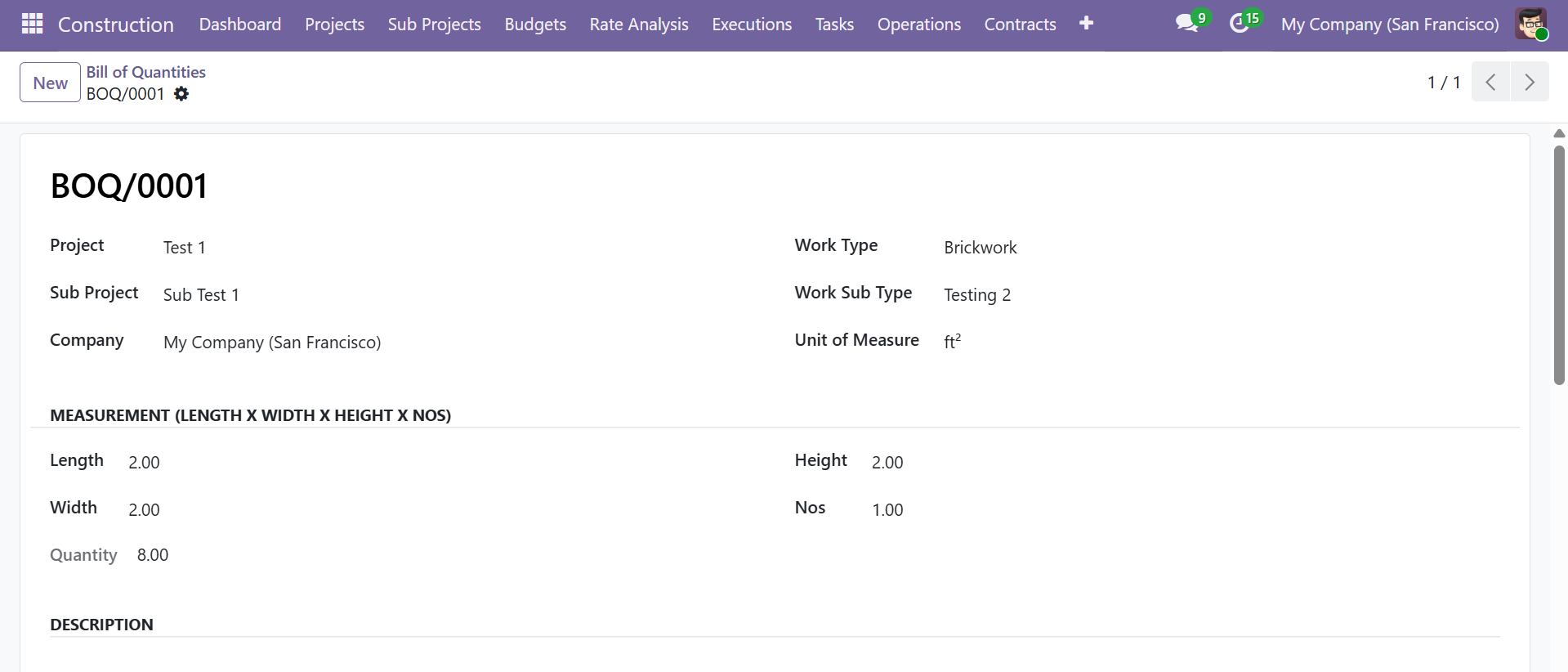The image size is (1568, 672).
Task: Switch company via My Company (San Francisco)
Action: coord(1389,25)
